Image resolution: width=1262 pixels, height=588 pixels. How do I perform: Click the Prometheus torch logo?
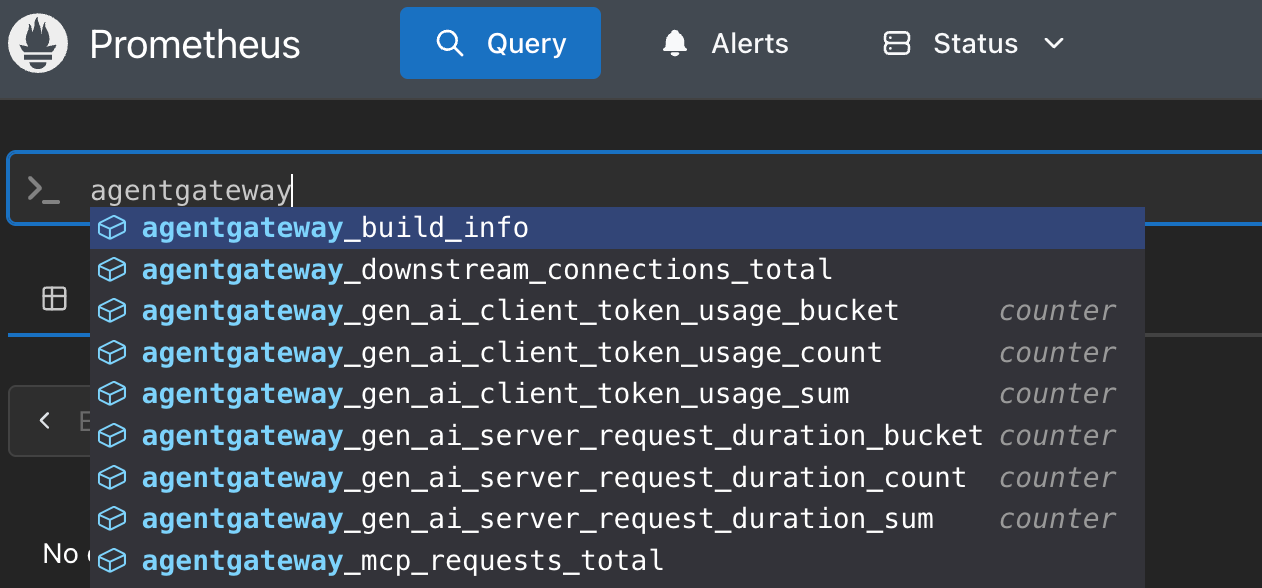pos(38,44)
